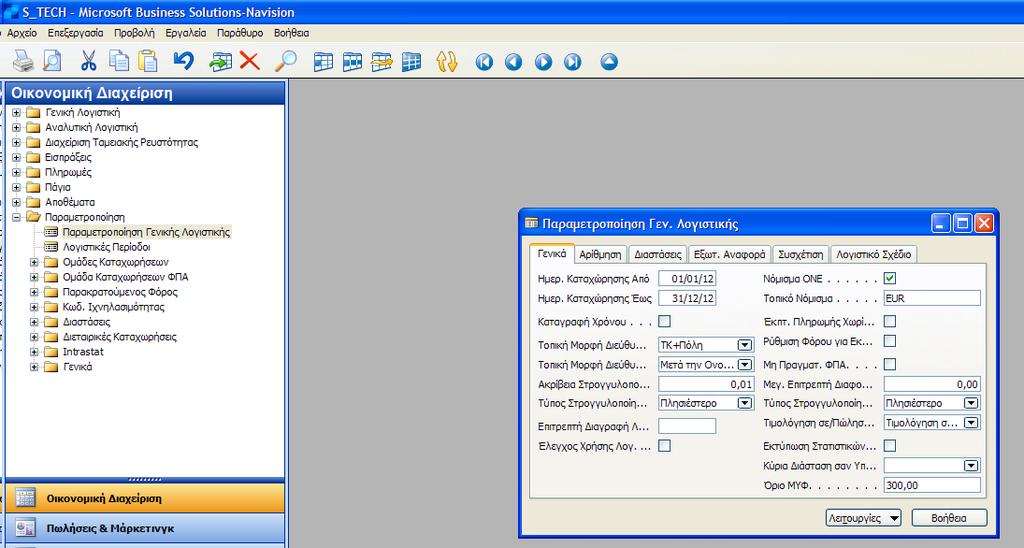Switch to Λογιστικό Σχέδιο tab

point(874,254)
